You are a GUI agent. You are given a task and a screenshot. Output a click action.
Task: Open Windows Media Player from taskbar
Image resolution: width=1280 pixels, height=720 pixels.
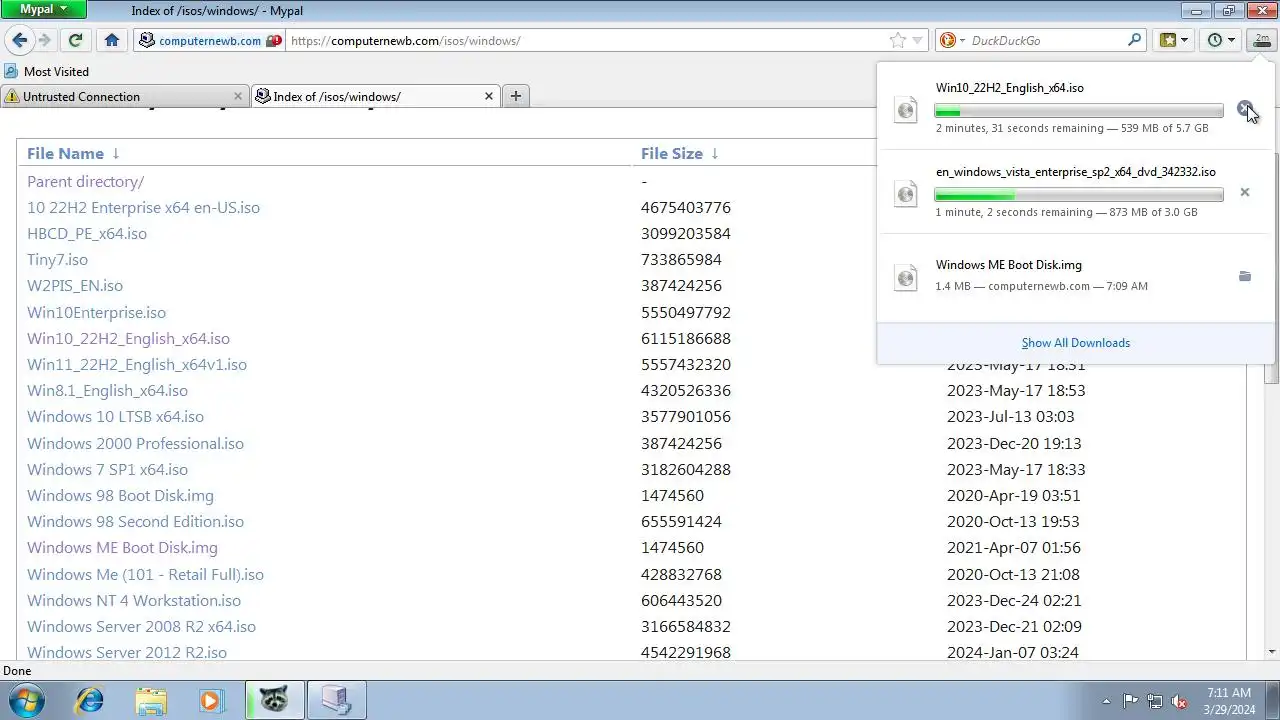[211, 701]
